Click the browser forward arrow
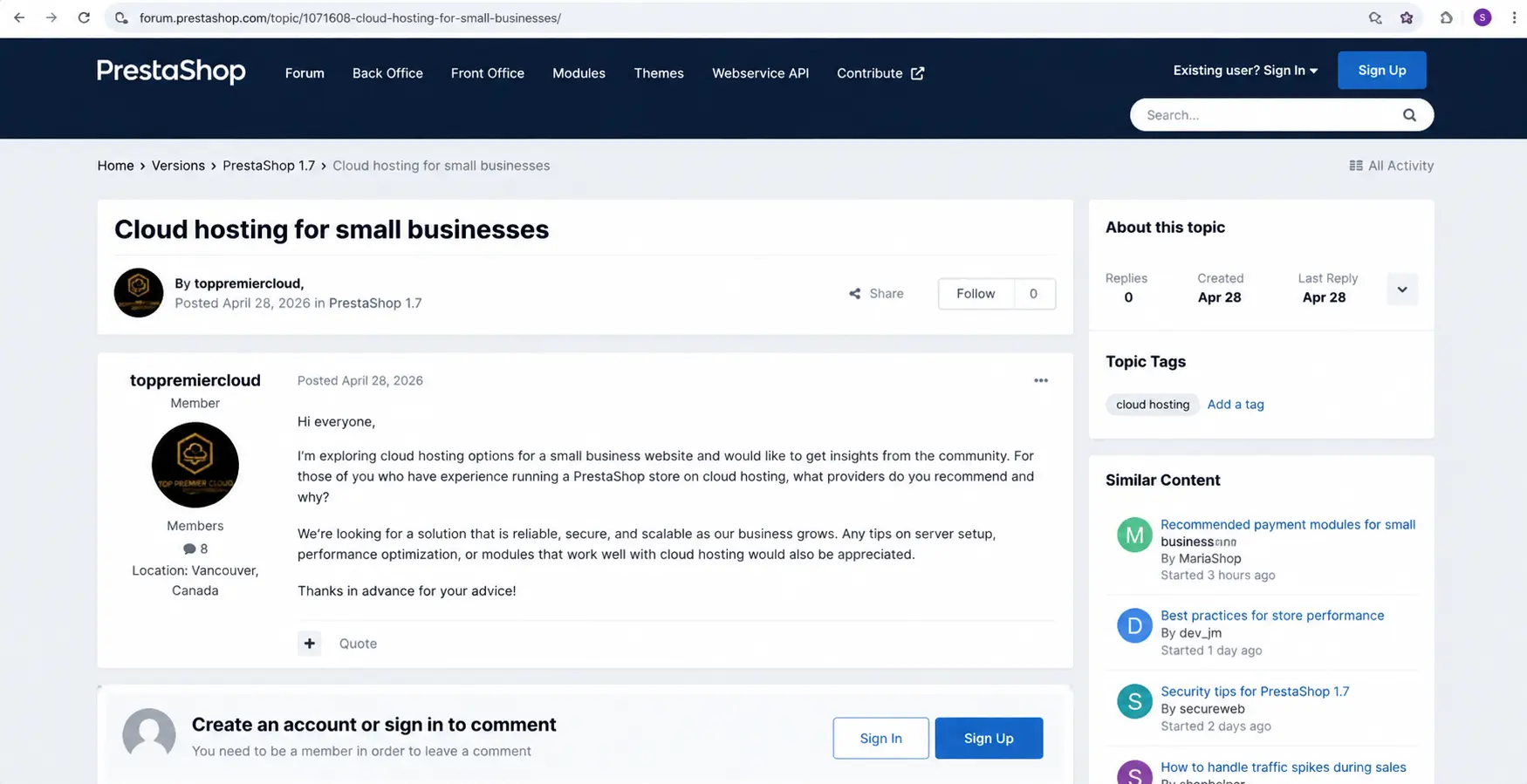Image resolution: width=1527 pixels, height=784 pixels. (51, 17)
